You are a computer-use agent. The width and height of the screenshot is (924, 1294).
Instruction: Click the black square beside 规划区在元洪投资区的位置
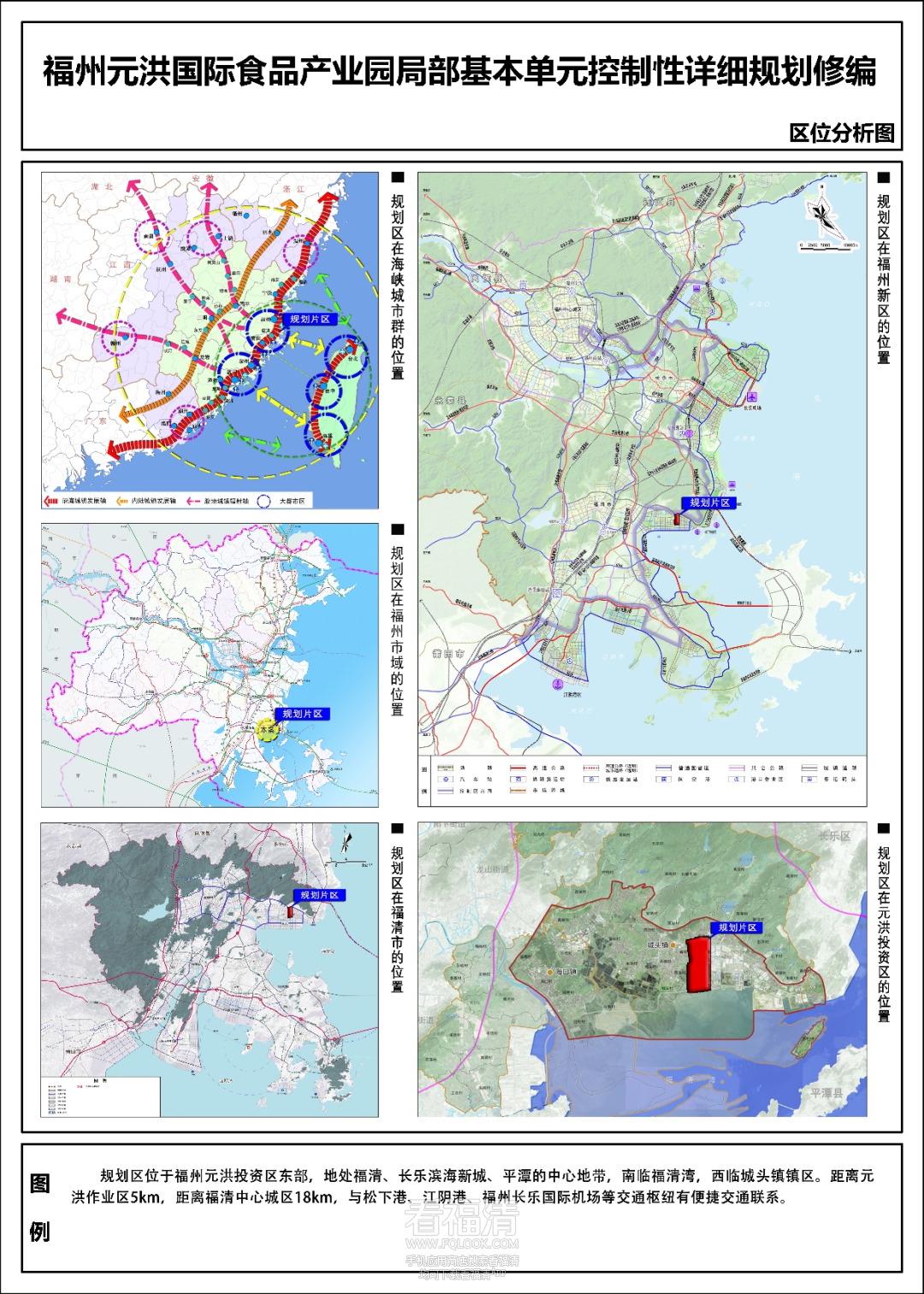point(884,828)
